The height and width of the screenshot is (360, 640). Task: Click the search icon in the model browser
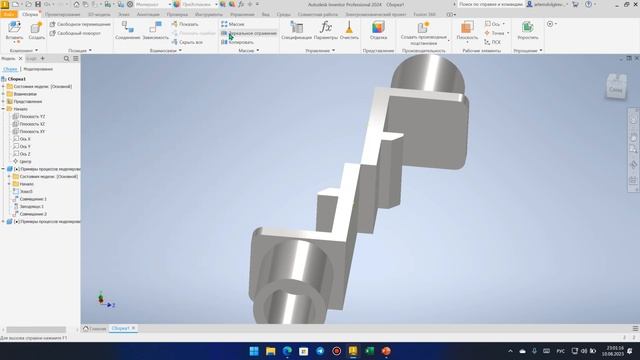[x=66, y=59]
